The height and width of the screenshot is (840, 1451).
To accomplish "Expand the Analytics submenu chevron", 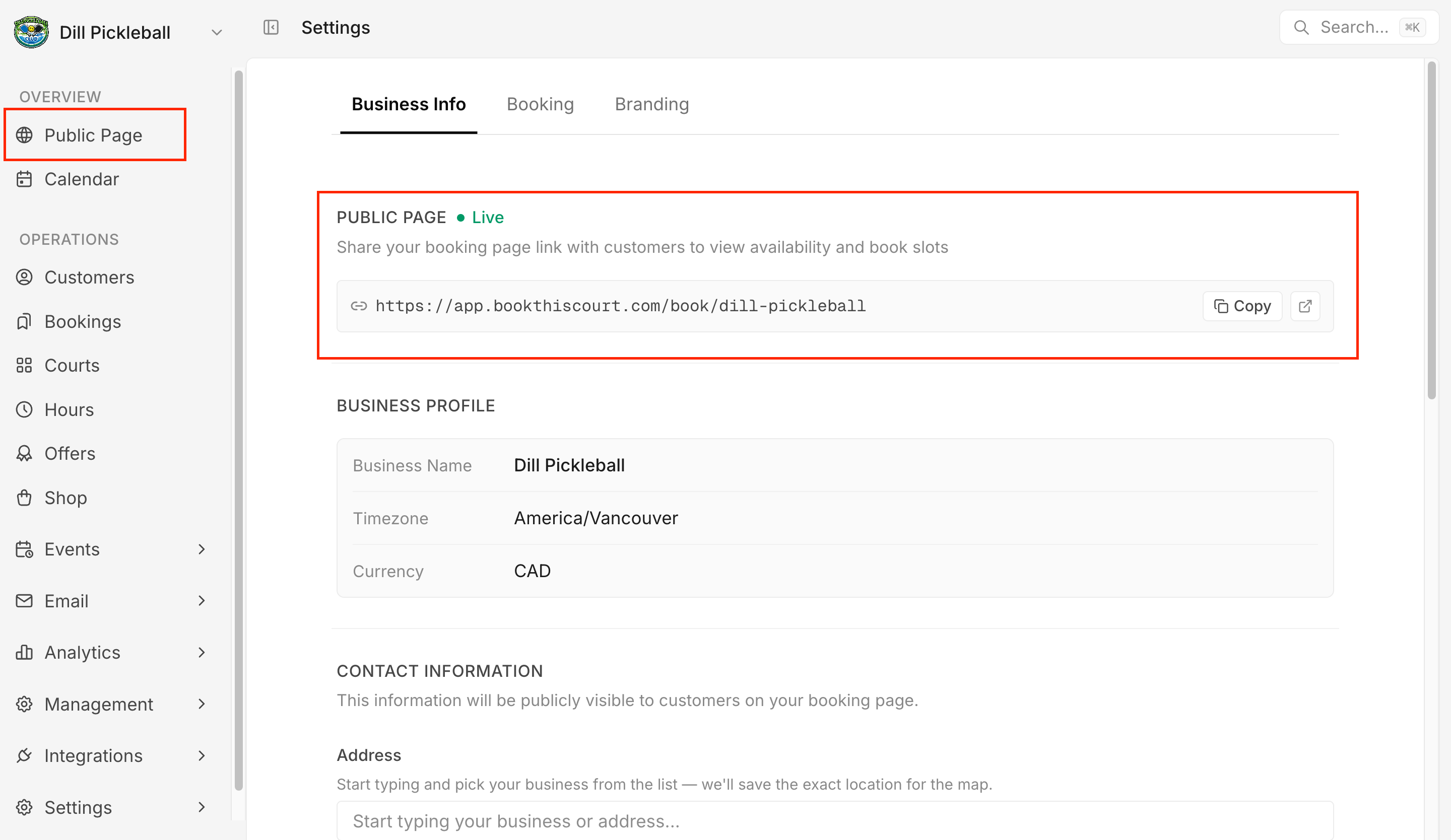I will pyautogui.click(x=202, y=653).
